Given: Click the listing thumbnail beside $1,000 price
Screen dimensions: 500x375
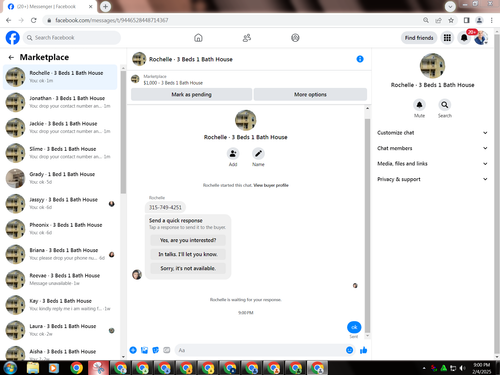Looking at the screenshot, I should coord(135,79).
